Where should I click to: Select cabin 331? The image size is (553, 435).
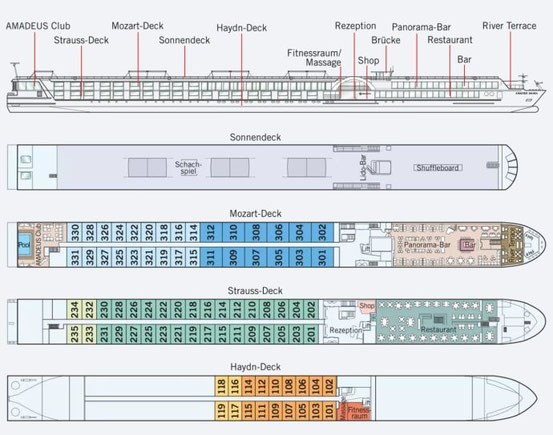tap(75, 257)
